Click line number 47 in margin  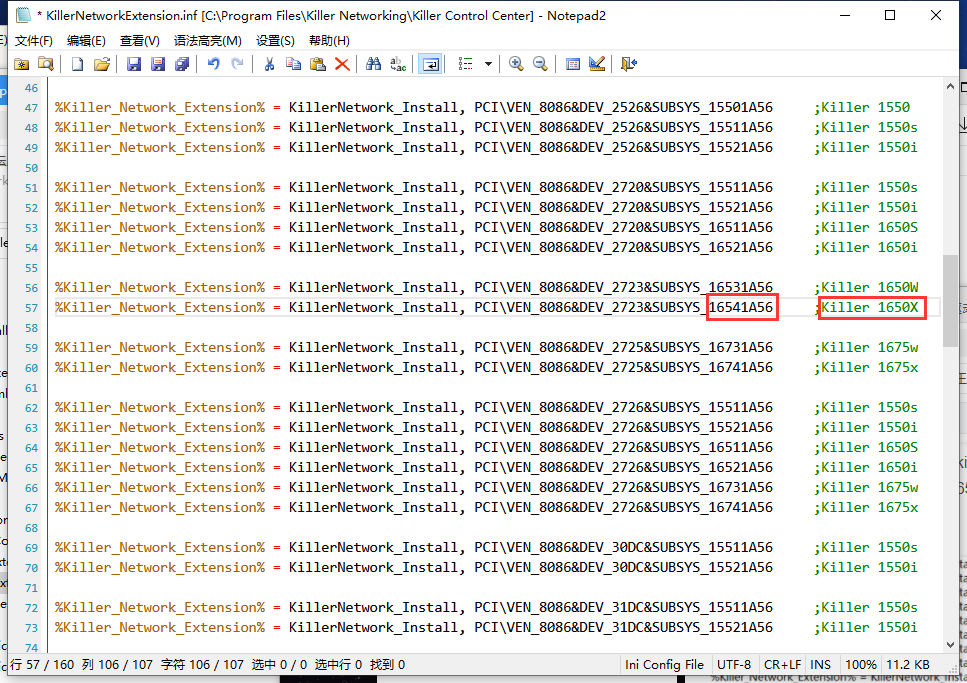pos(31,108)
